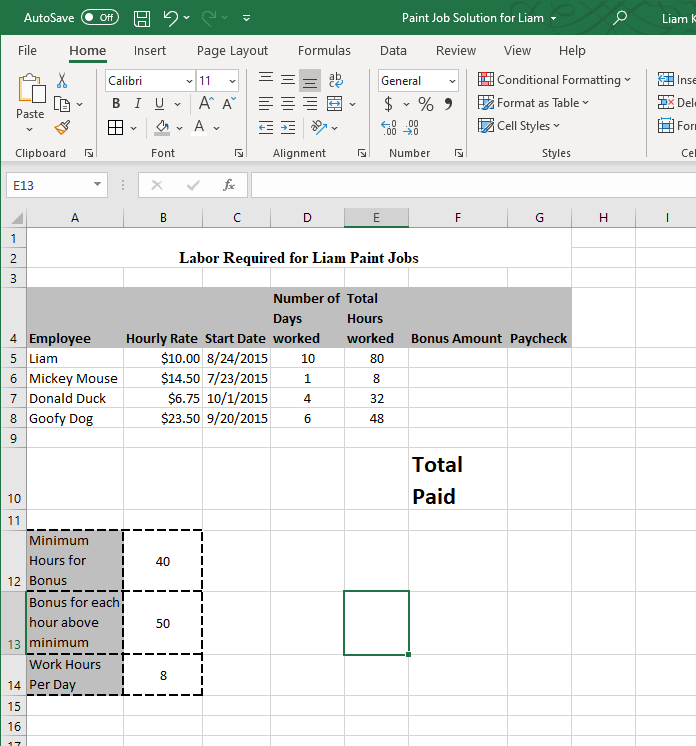Screen dimensions: 696x746
Task: Expand the Underline style dropdown arrow
Action: 177,104
